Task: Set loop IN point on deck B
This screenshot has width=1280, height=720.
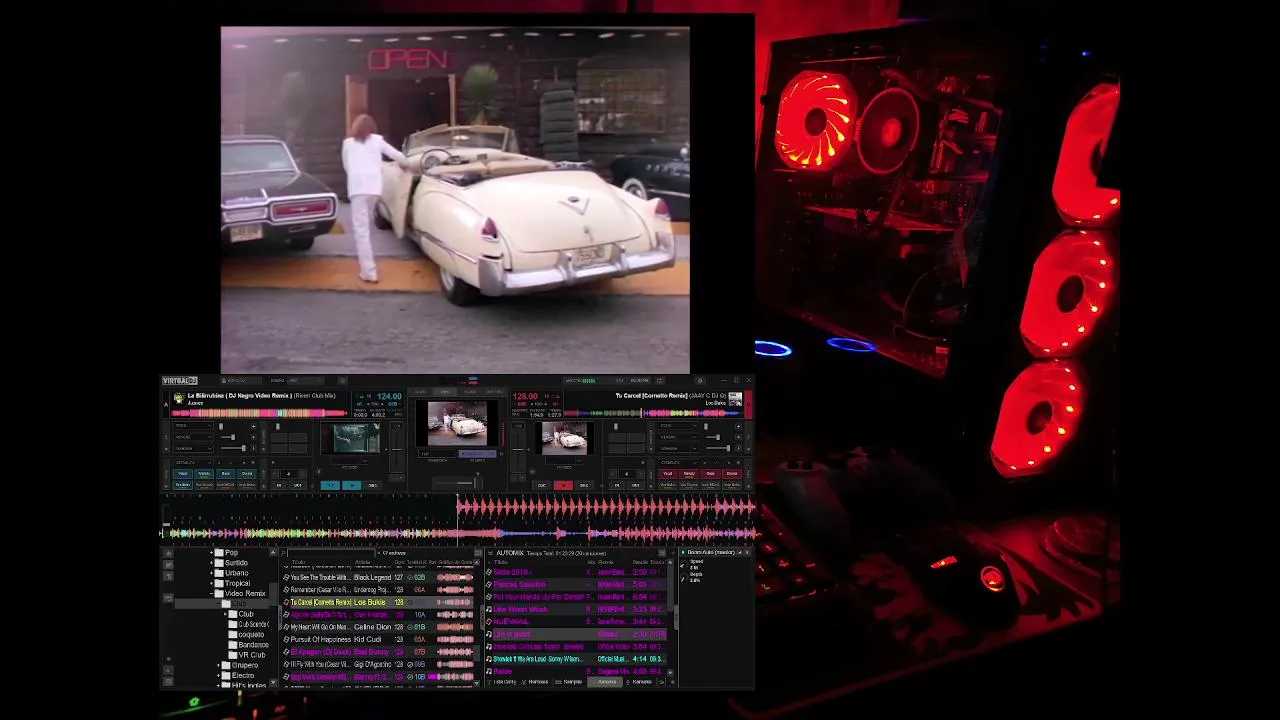Action: (617, 485)
